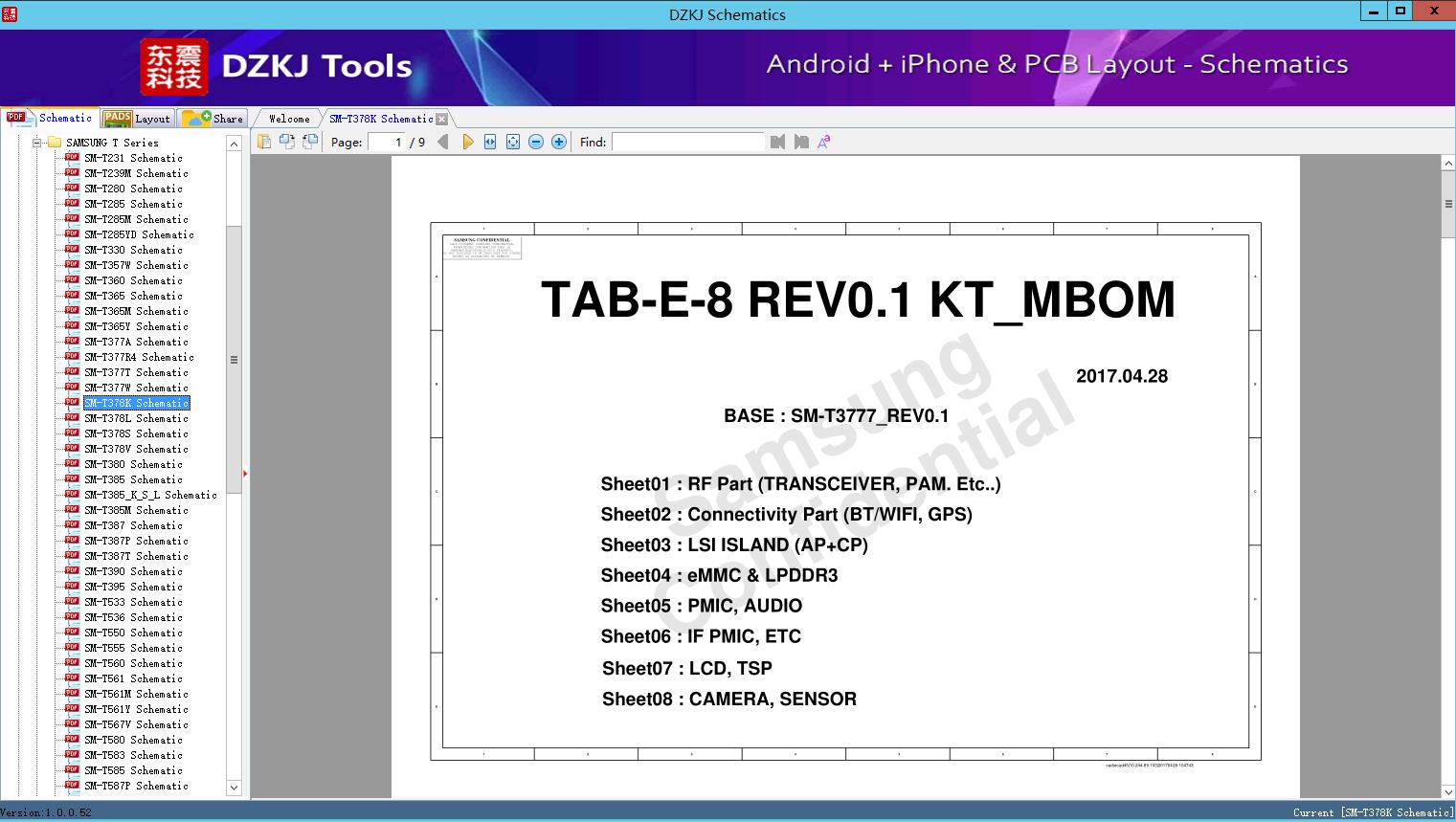Click the 'TAB-E-8 REV0.1 KT_MBOM' title
Viewport: 1456px width, 822px height.
point(858,300)
